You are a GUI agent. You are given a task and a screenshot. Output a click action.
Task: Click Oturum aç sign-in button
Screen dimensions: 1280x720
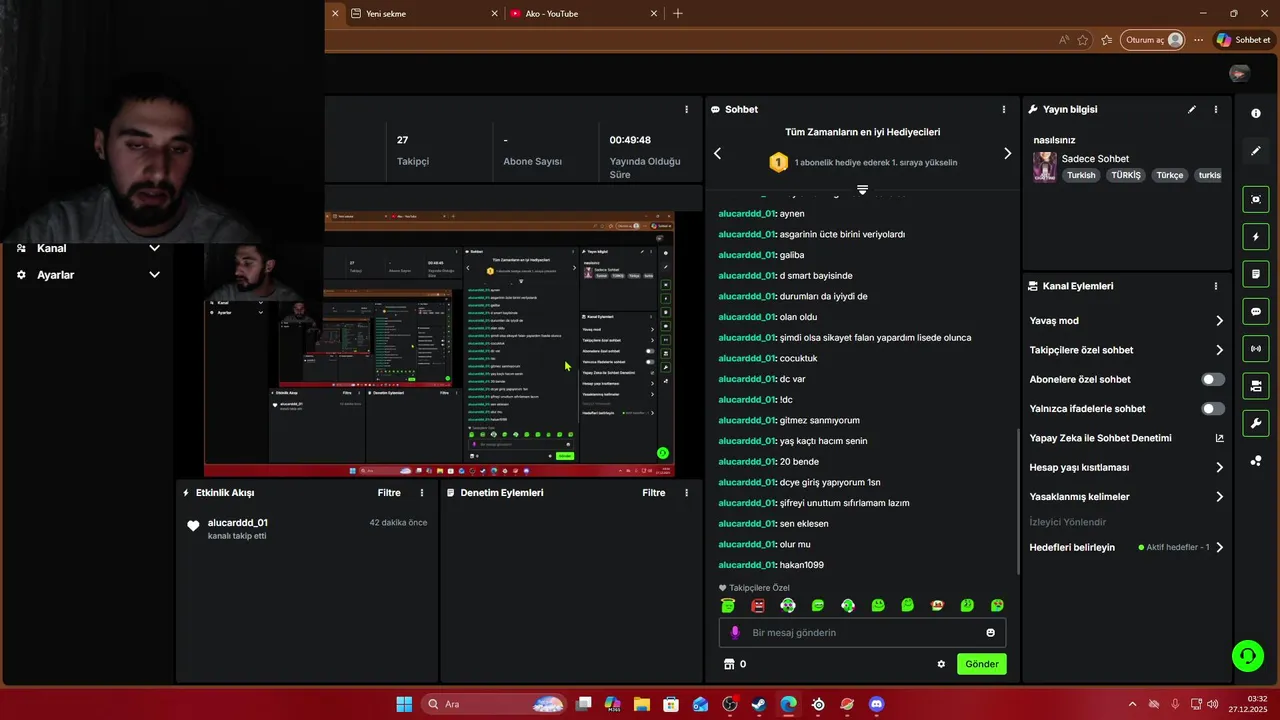1154,40
